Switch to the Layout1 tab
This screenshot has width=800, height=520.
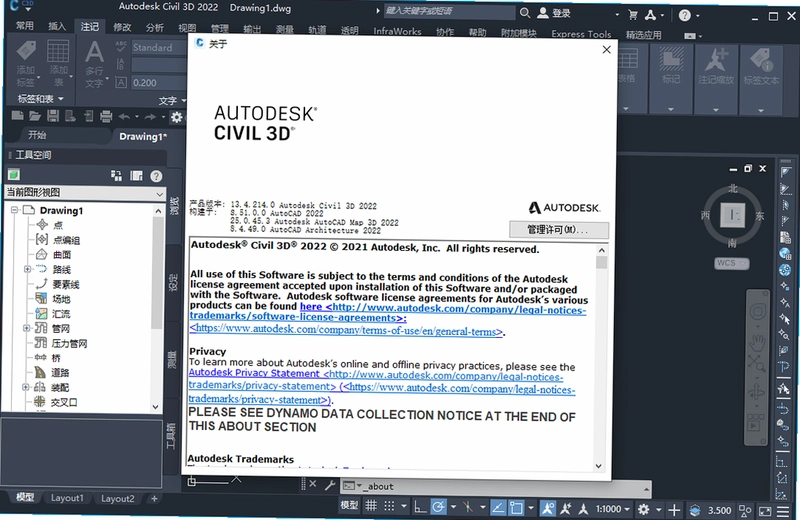point(67,498)
